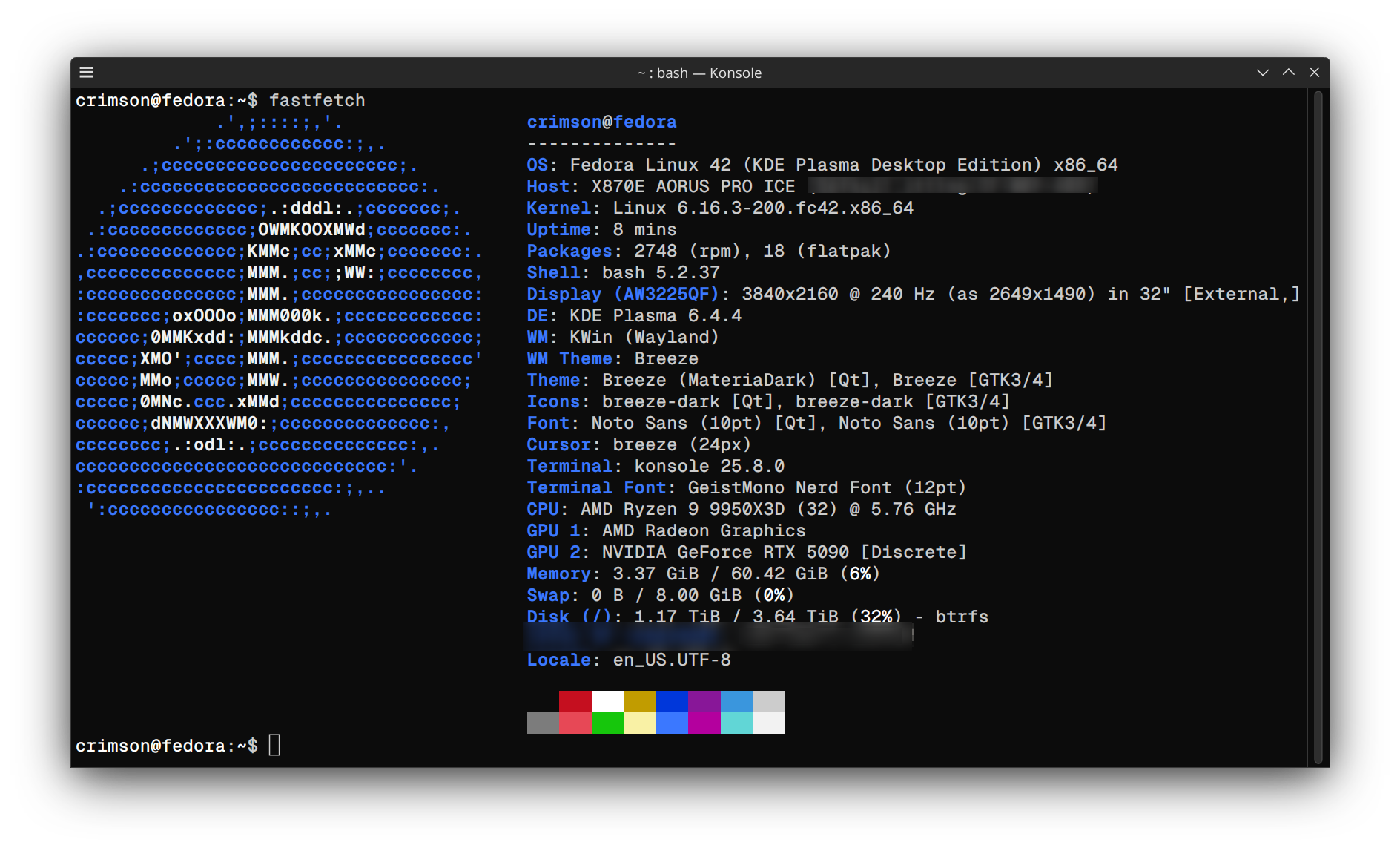This screenshot has height=851, width=1400.
Task: Click the dark gray block in bottom row
Action: click(x=543, y=723)
